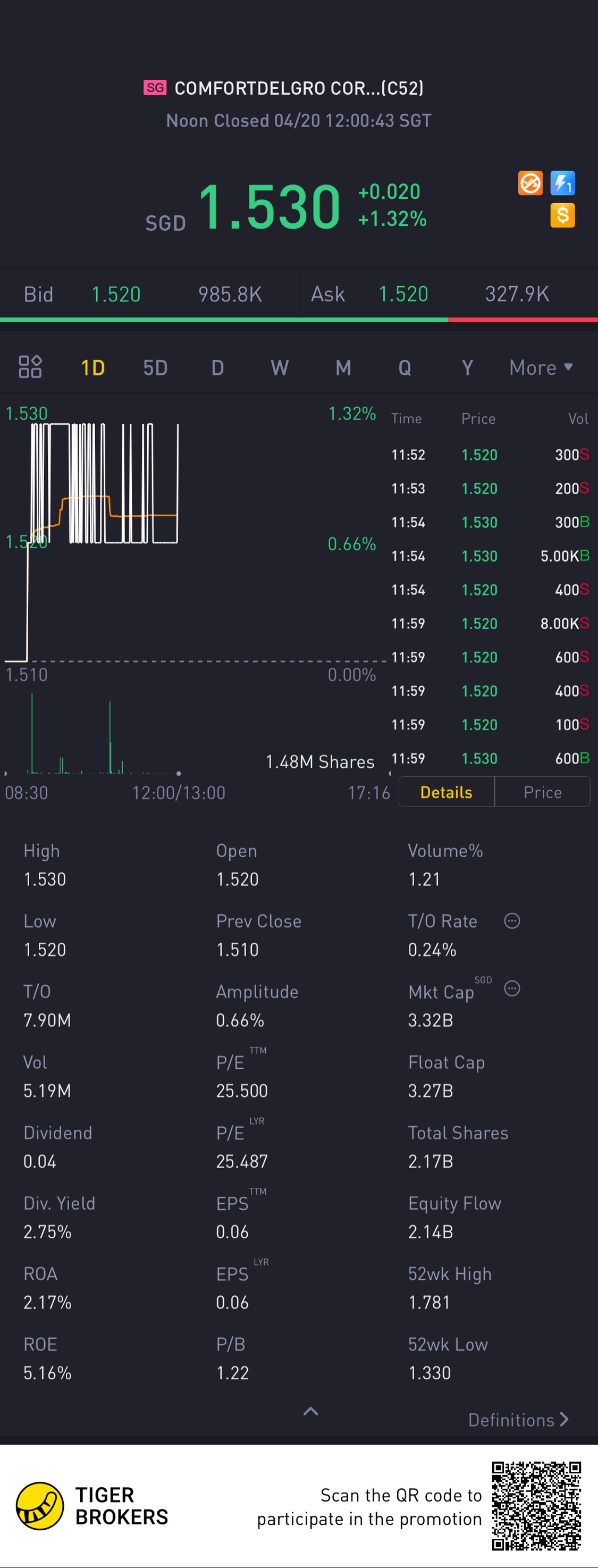The height and width of the screenshot is (1568, 598).
Task: Open the chart layout grid icon
Action: (x=30, y=367)
